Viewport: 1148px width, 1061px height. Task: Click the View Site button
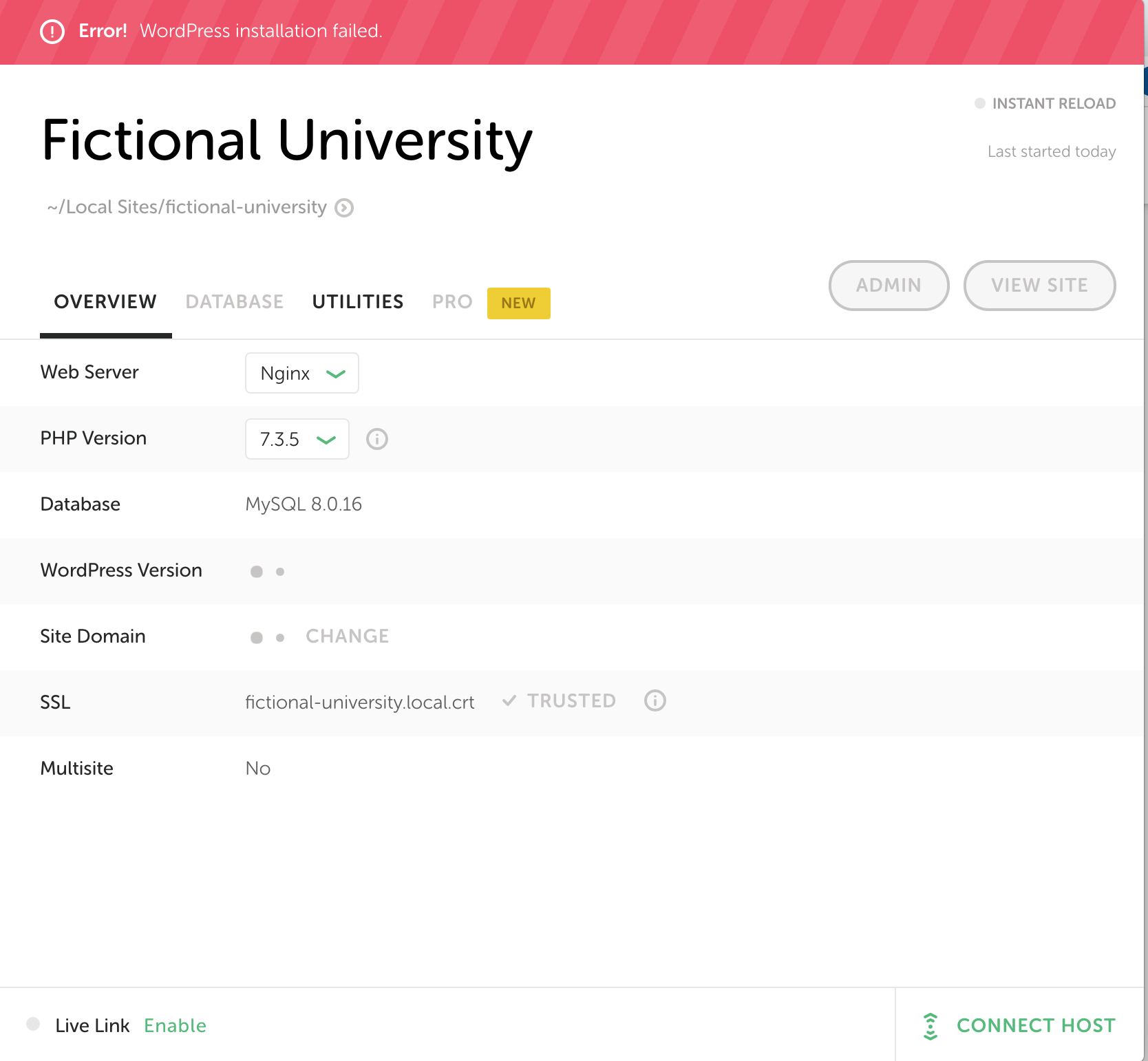tap(1040, 286)
